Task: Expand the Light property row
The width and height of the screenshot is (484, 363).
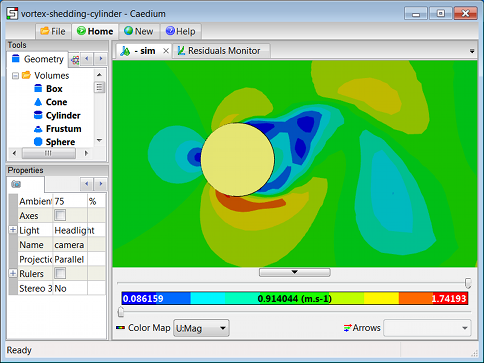Action: (13, 230)
